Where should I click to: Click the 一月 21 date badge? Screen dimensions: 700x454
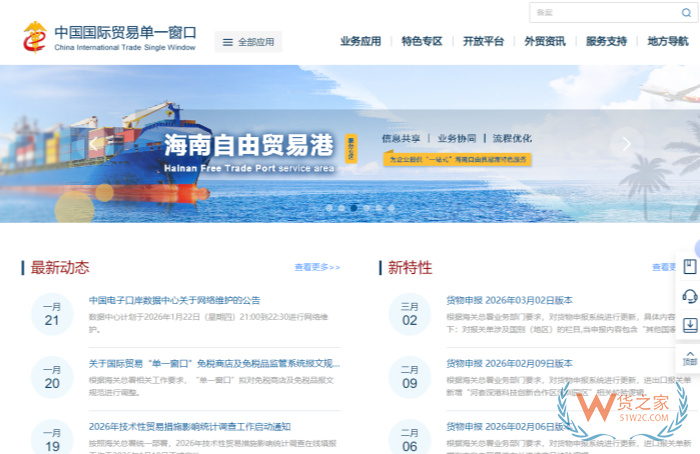[52, 314]
